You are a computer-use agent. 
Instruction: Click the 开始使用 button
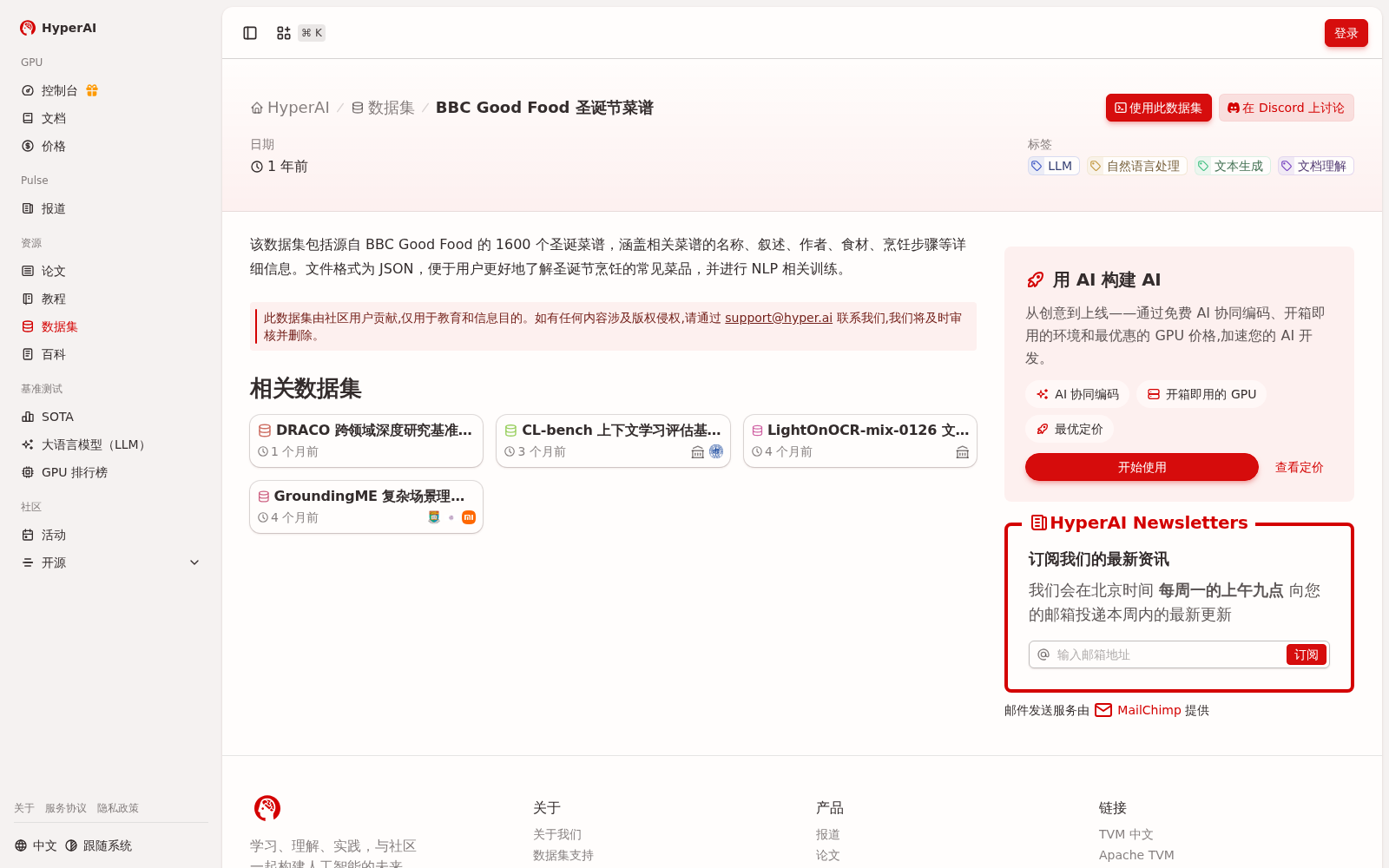pos(1142,467)
